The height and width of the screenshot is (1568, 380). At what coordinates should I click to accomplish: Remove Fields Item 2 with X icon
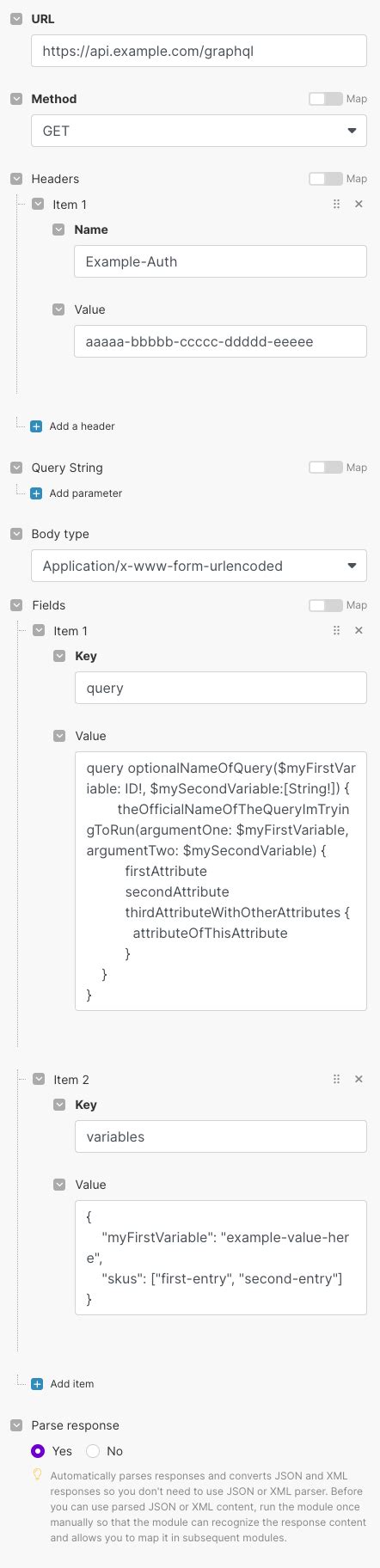(x=359, y=1080)
